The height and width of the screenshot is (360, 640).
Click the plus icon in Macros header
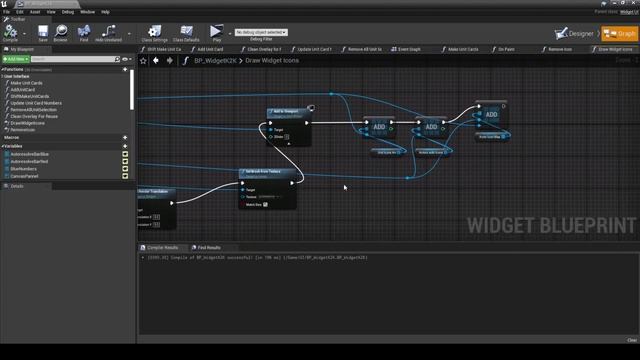coord(125,138)
